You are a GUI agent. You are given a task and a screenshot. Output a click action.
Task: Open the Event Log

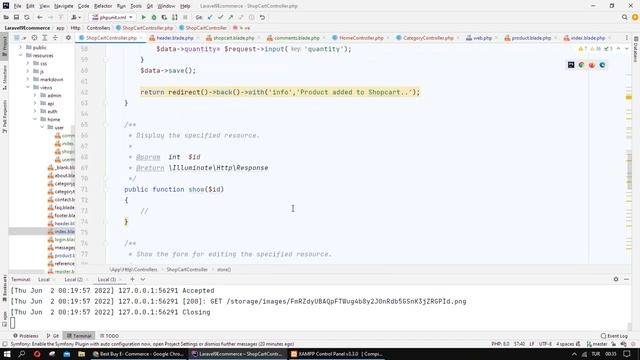click(x=614, y=336)
